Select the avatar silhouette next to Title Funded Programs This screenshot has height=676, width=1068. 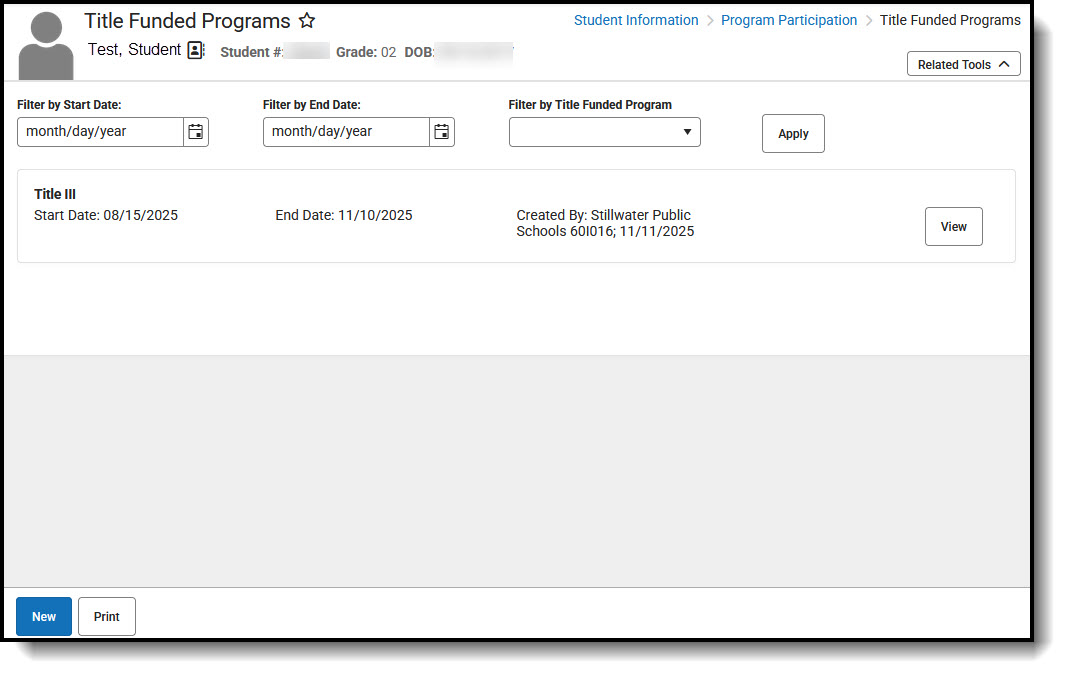45,43
